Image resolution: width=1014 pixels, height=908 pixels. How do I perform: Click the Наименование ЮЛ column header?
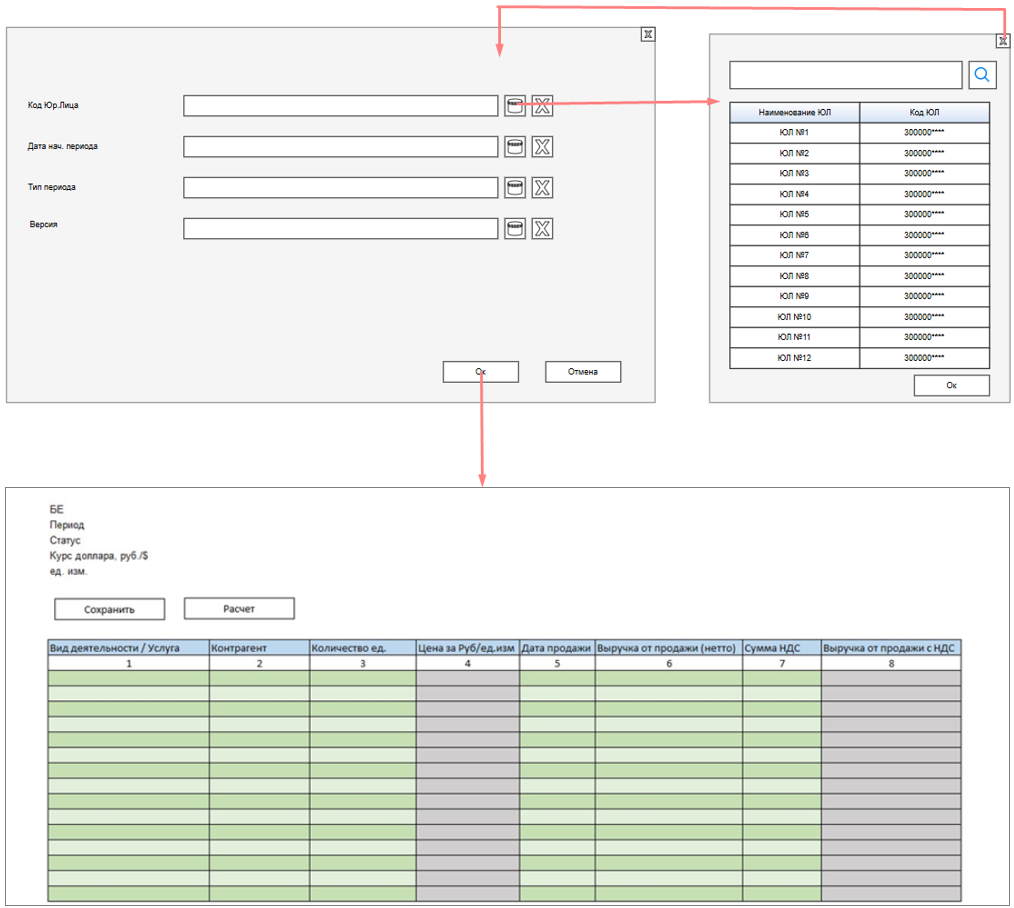794,112
